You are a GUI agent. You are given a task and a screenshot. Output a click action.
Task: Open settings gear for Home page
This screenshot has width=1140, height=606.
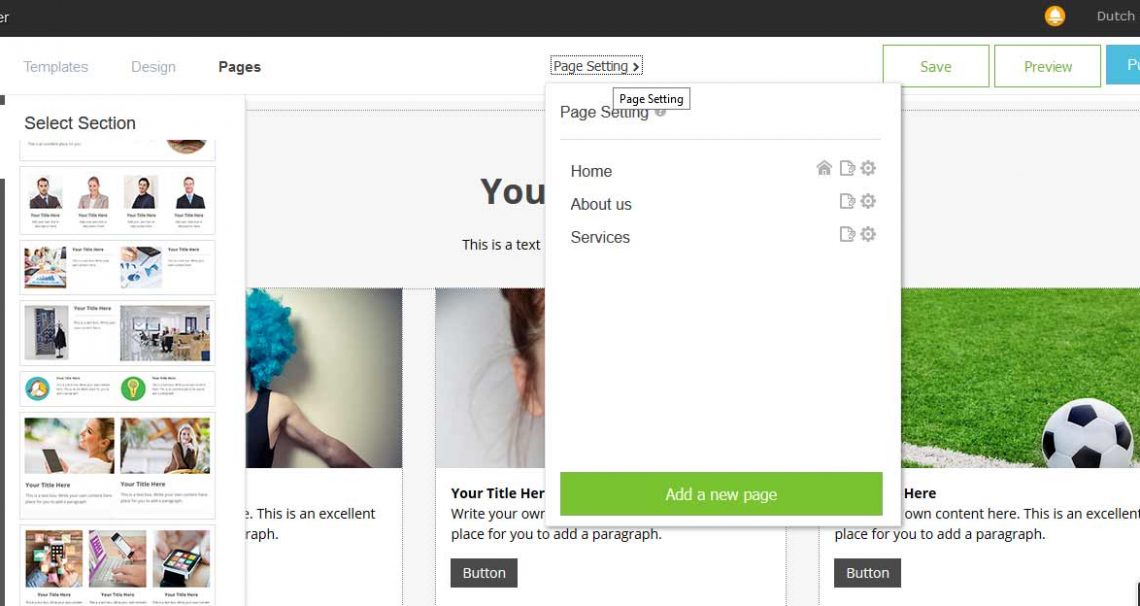(868, 169)
